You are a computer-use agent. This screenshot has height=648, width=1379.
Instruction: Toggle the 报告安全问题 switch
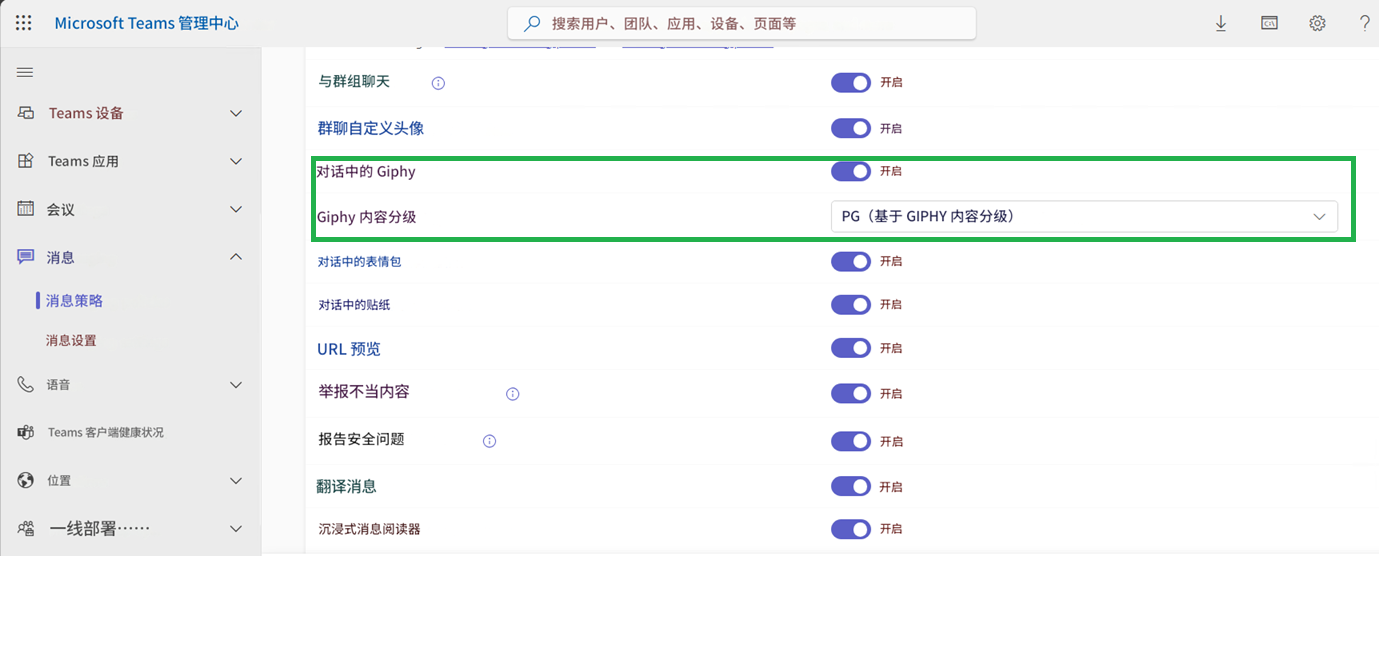point(851,441)
